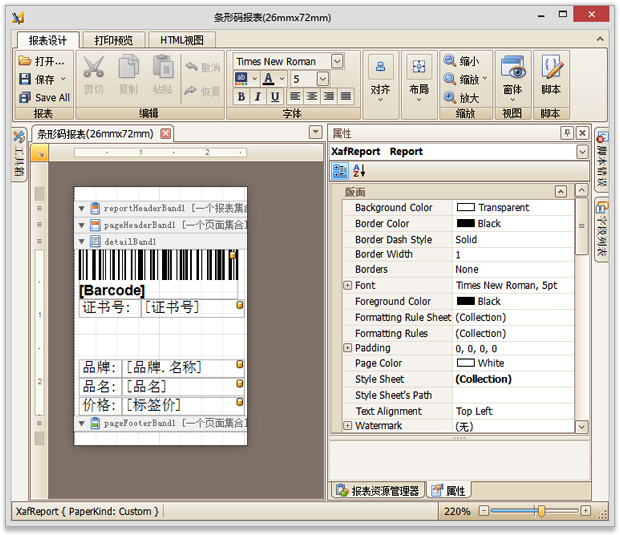620x535 pixels.
Task: Decrease zoom with the minus button
Action: click(x=484, y=511)
